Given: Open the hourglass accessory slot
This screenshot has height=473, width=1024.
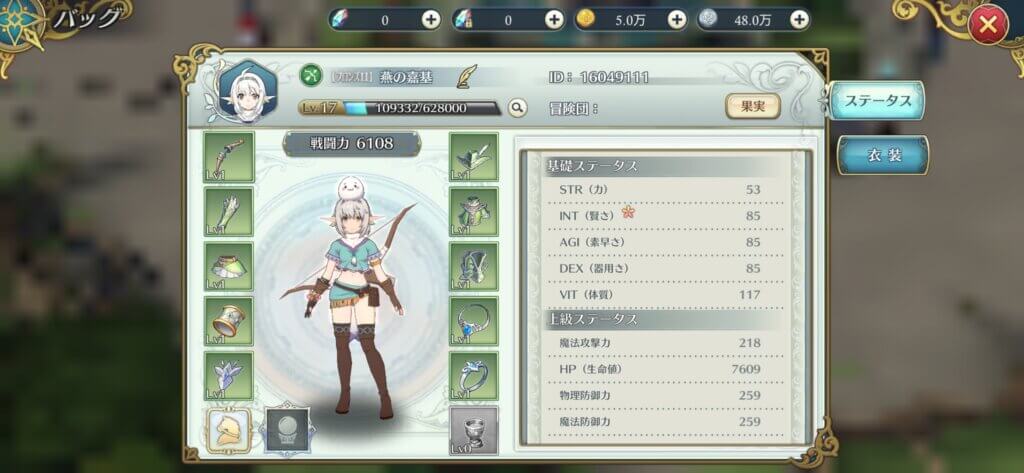Looking at the screenshot, I should coord(229,321).
